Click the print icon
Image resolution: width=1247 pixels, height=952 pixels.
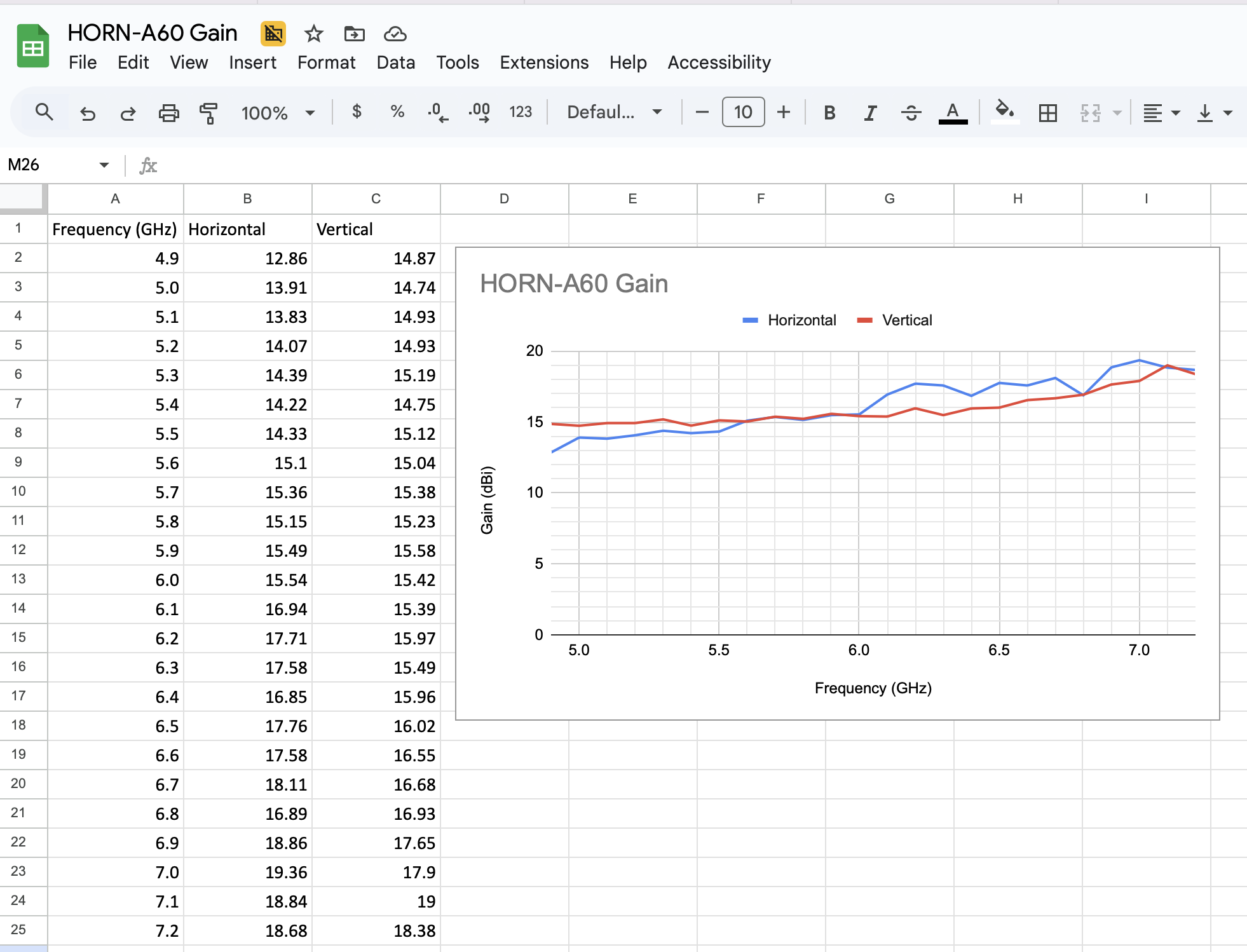(x=168, y=113)
